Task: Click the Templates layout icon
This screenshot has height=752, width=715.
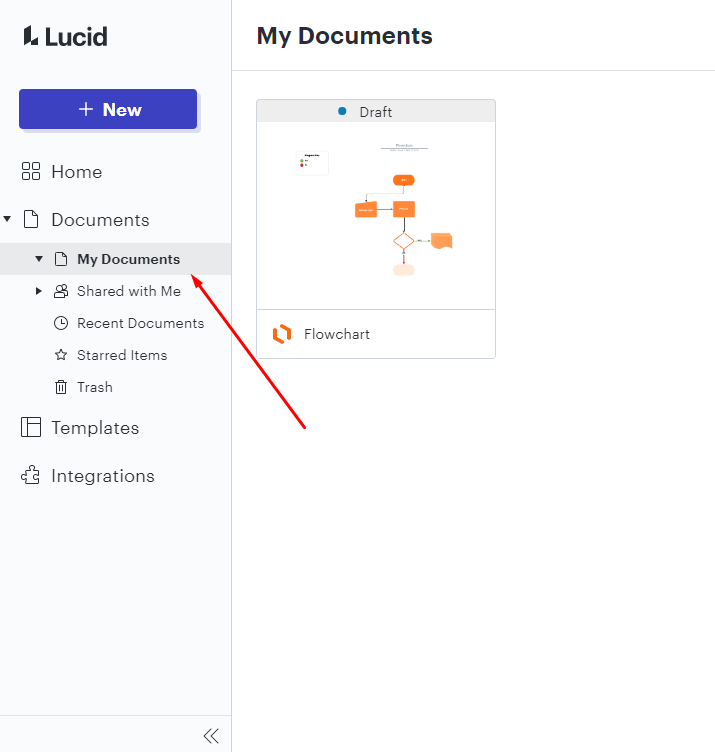Action: pyautogui.click(x=31, y=427)
